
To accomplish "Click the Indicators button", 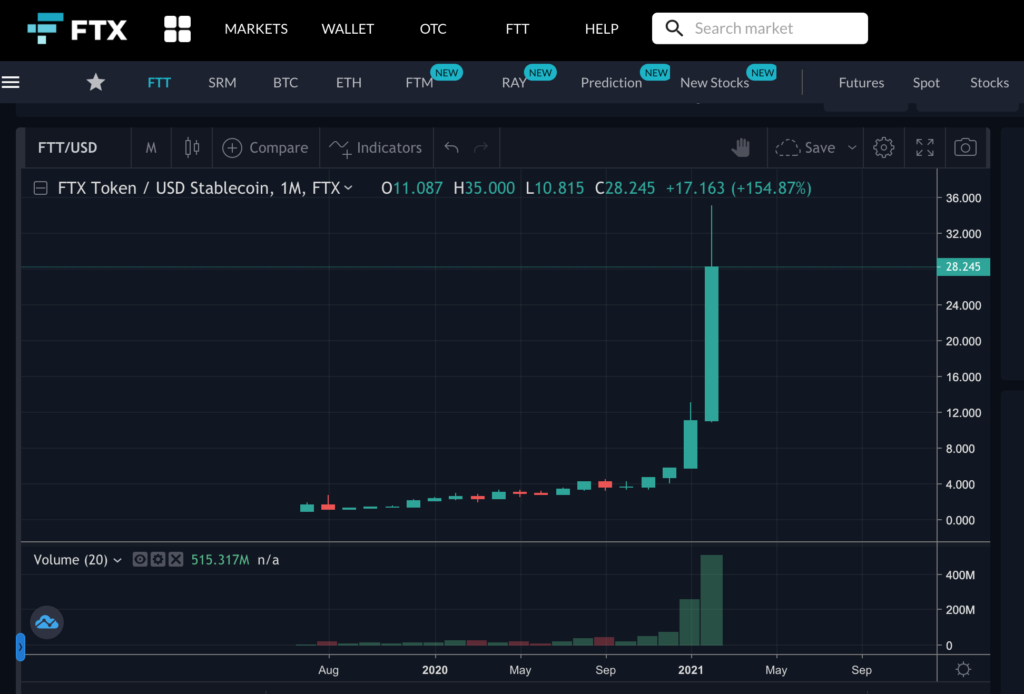I will point(376,148).
